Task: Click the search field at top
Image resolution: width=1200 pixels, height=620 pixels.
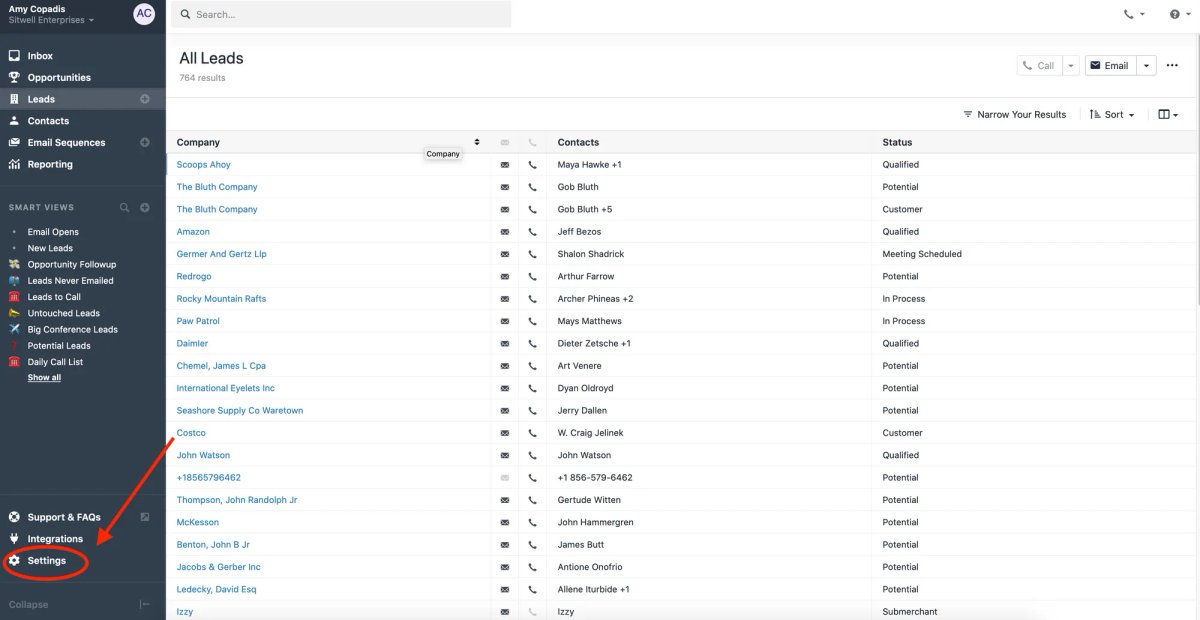Action: click(x=341, y=14)
